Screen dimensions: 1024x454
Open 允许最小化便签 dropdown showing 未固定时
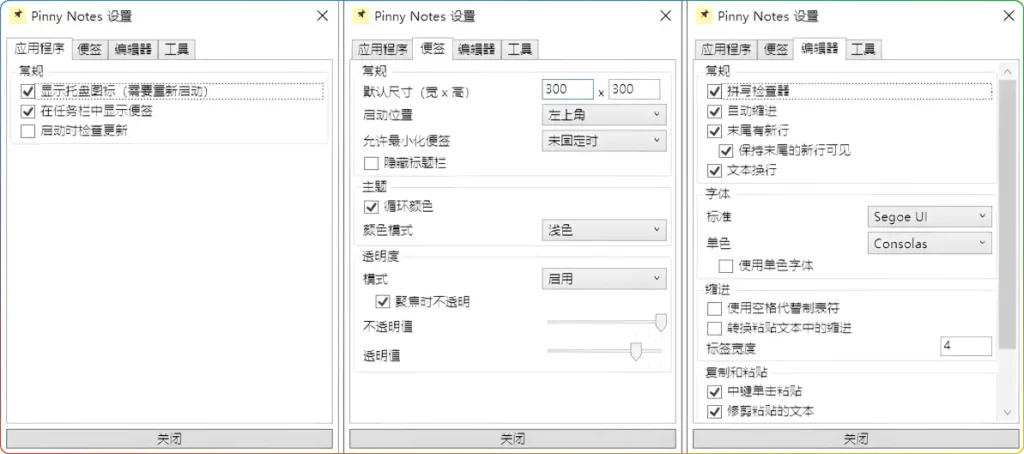604,140
